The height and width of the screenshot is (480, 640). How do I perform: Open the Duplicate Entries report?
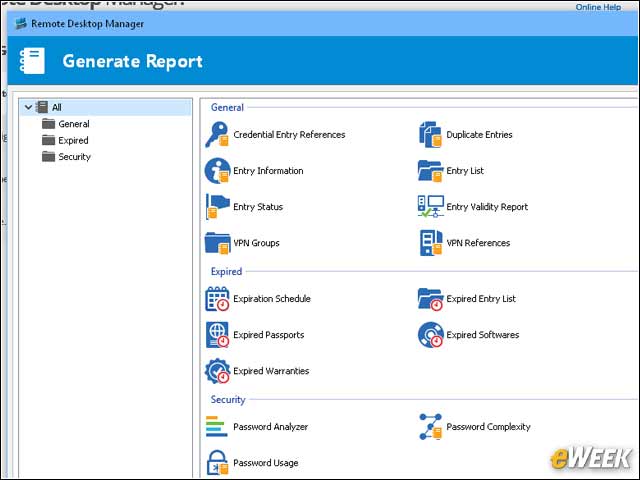pos(479,135)
